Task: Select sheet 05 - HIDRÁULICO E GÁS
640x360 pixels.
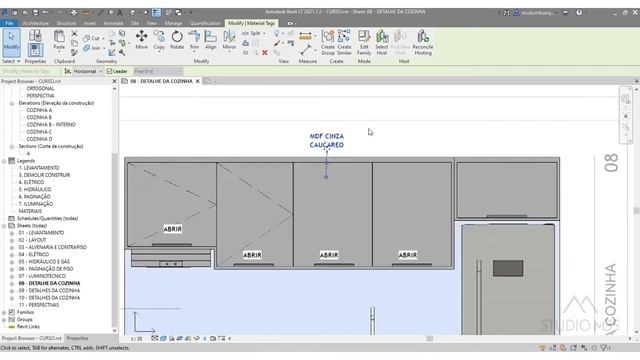Action: point(44,262)
